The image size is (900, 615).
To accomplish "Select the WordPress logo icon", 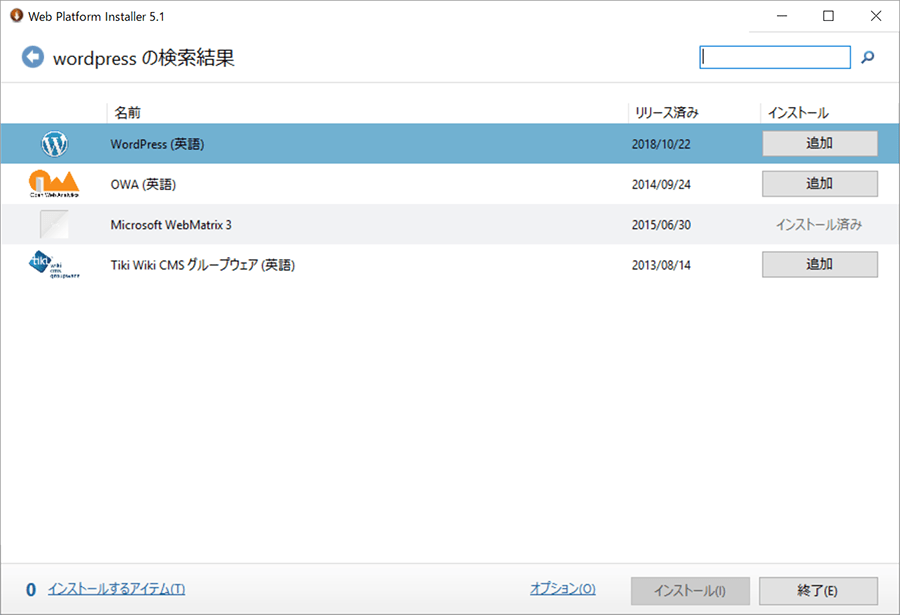I will (x=55, y=144).
